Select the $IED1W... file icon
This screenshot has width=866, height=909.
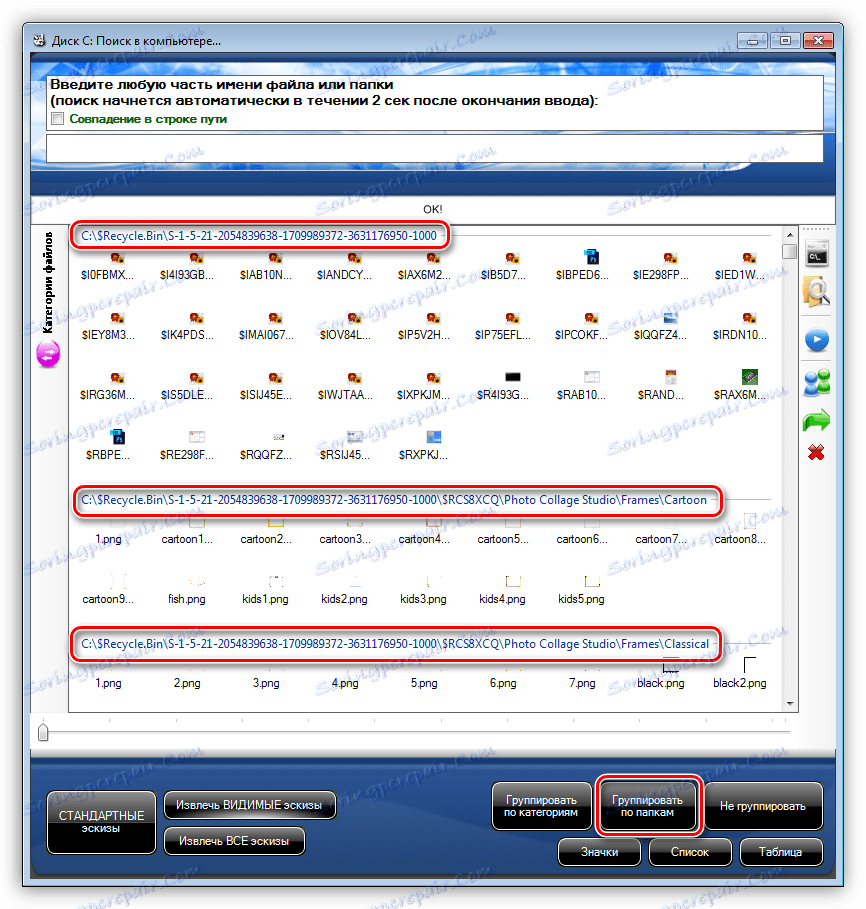point(749,258)
